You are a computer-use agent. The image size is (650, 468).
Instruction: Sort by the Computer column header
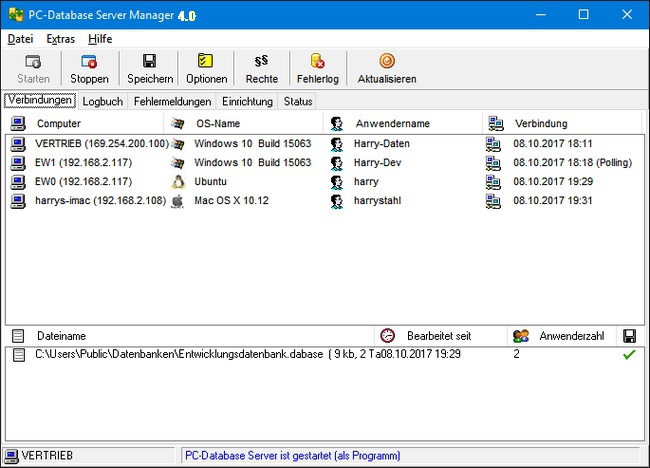(59, 124)
